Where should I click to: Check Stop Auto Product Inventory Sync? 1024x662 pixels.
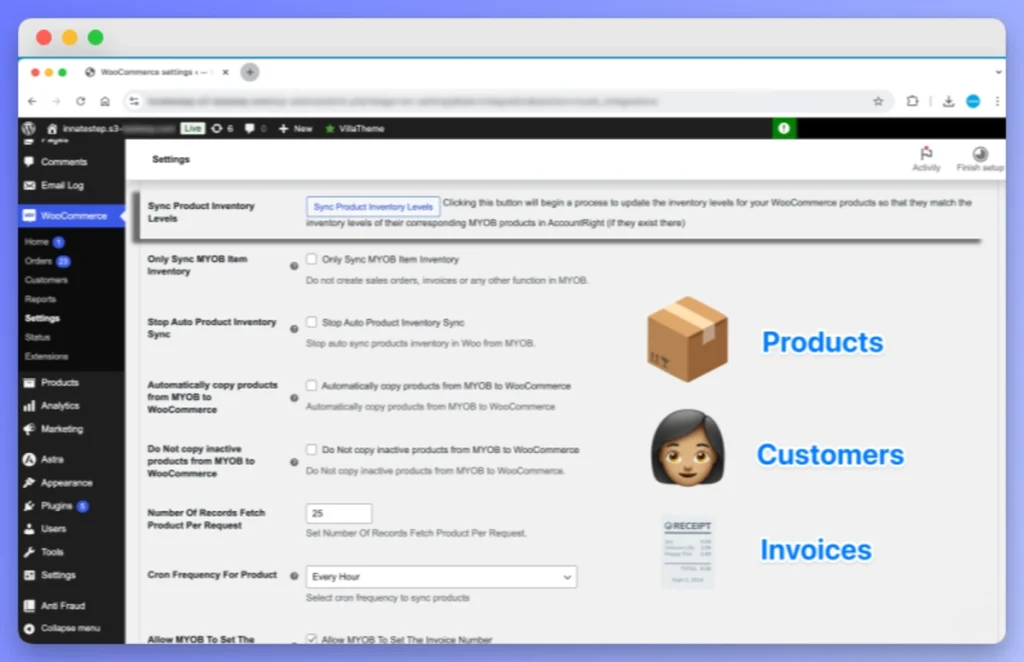(x=313, y=322)
